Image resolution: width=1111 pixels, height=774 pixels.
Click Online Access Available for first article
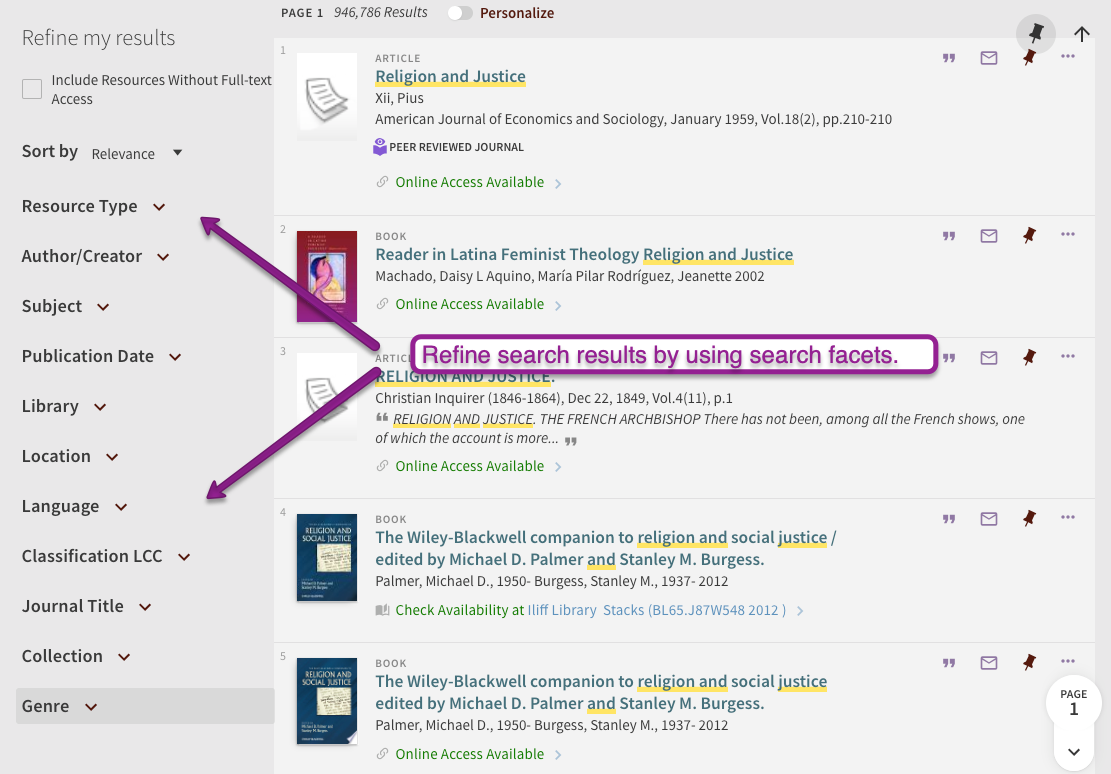pos(470,182)
